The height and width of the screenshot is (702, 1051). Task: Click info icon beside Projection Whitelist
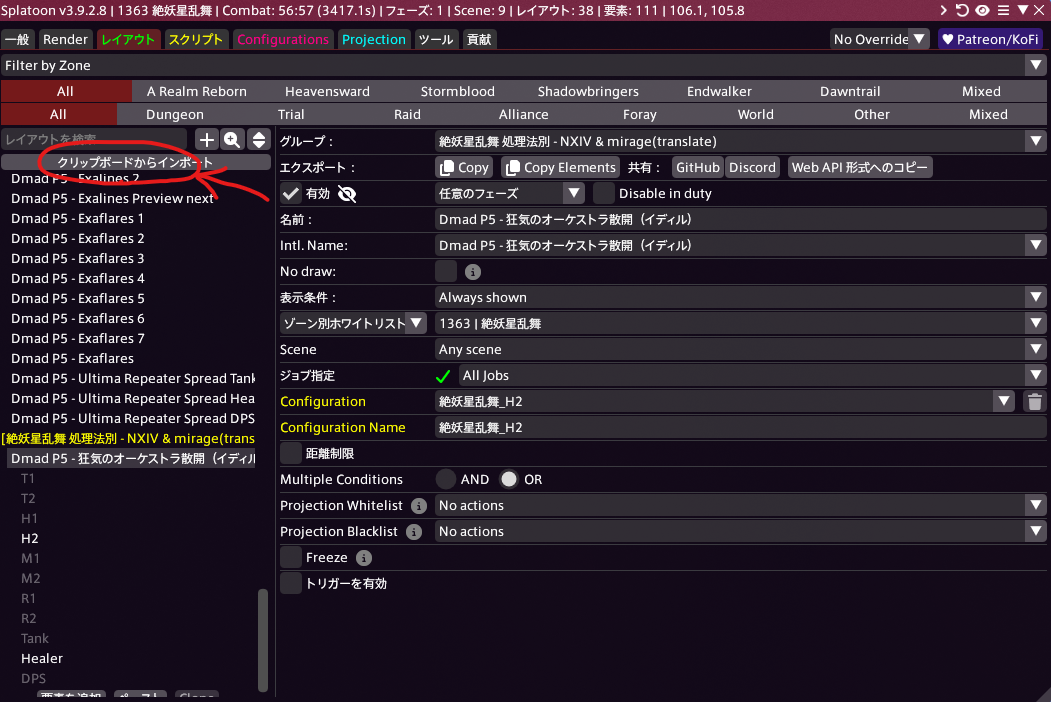click(419, 506)
